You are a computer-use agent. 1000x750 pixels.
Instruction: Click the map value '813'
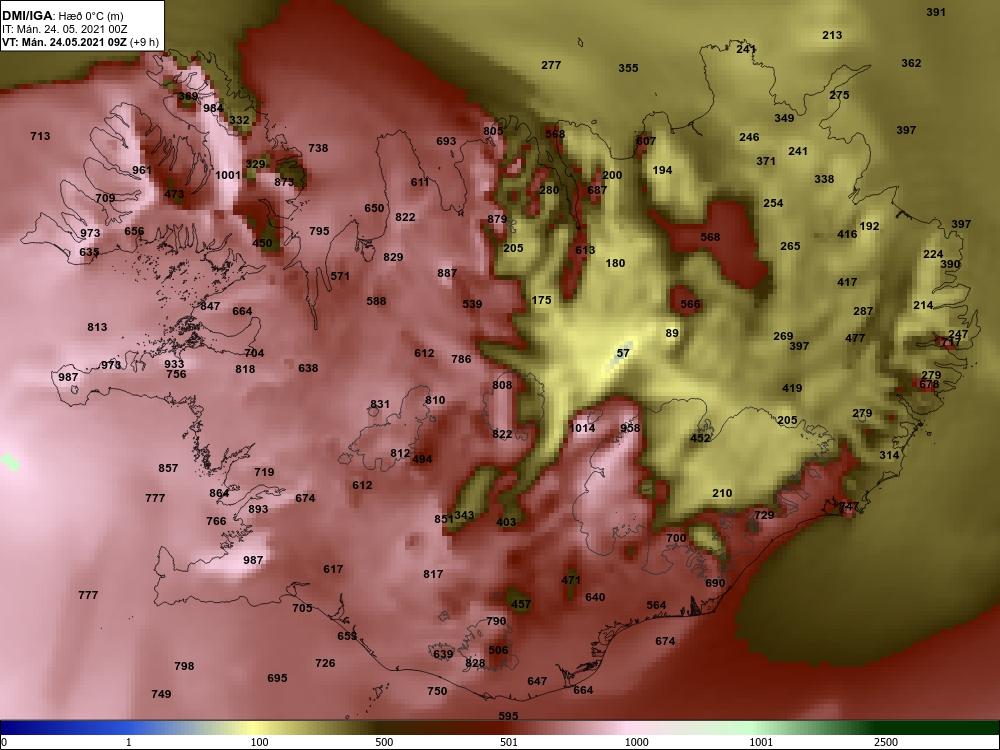[x=98, y=327]
